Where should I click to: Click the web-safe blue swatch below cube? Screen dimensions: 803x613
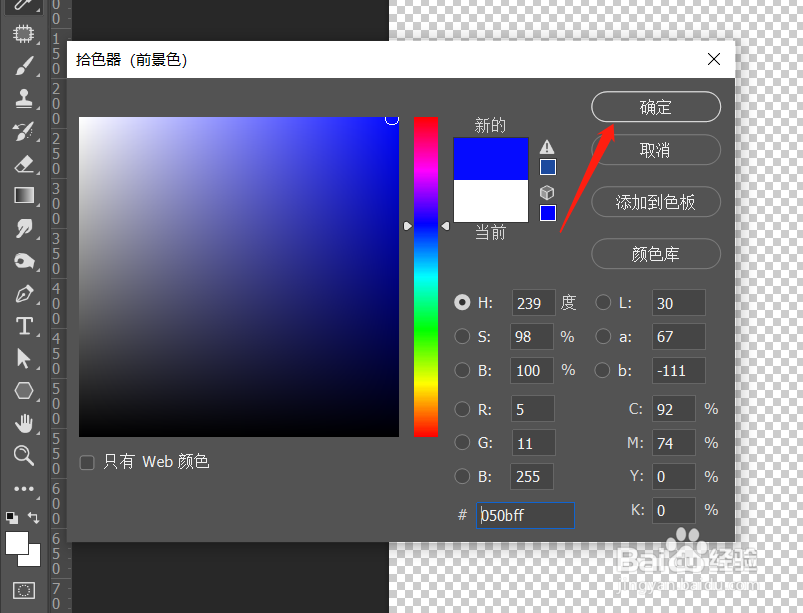click(x=547, y=213)
